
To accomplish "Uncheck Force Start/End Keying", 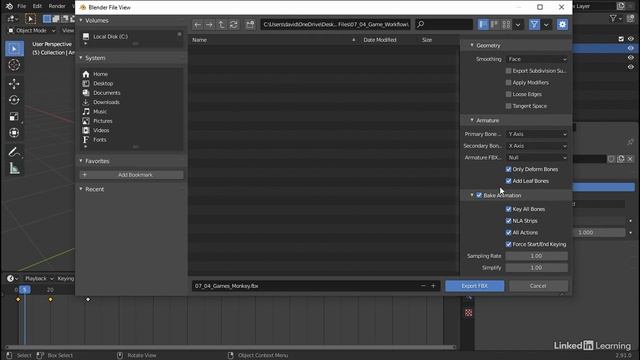I will point(509,244).
